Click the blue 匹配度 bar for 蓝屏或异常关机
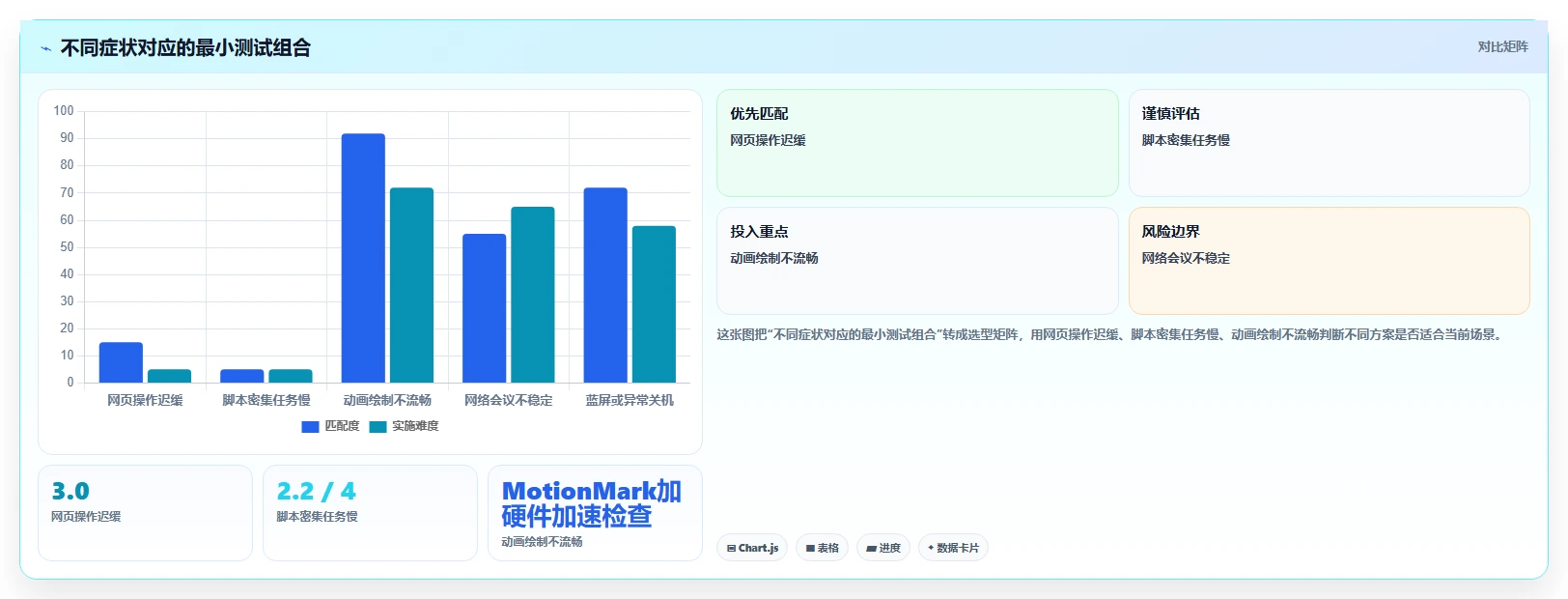The height and width of the screenshot is (599, 1568). click(605, 285)
